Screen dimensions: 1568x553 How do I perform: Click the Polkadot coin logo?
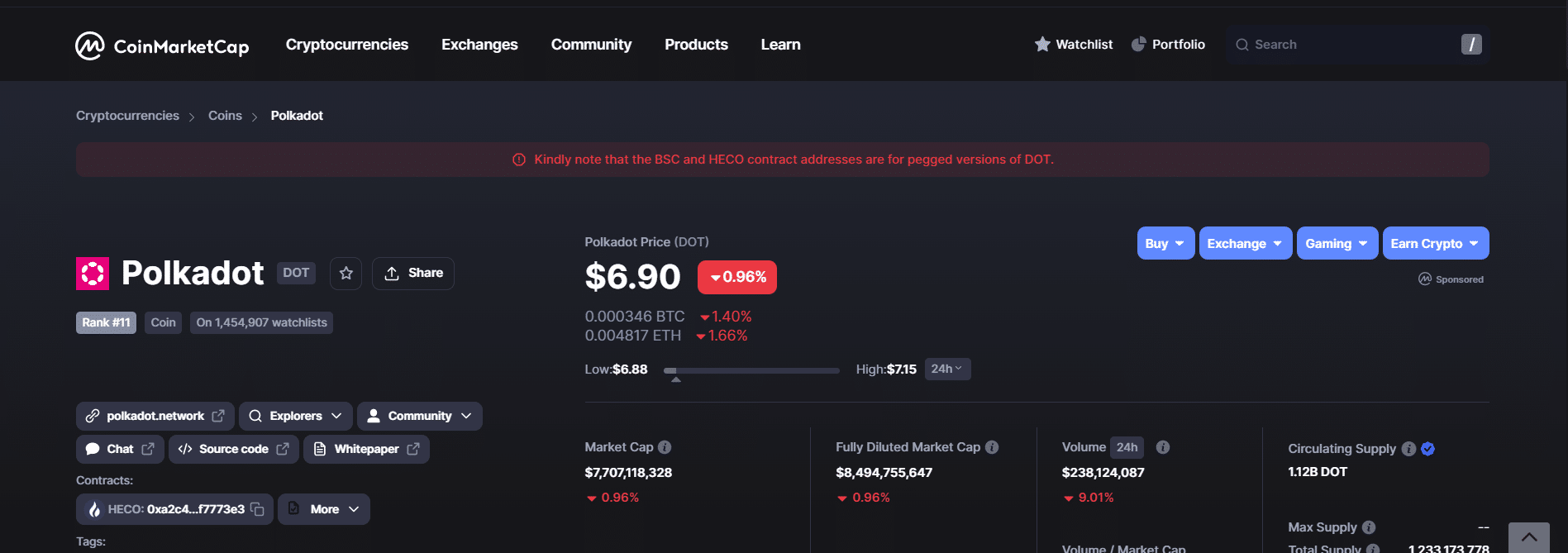tap(93, 274)
